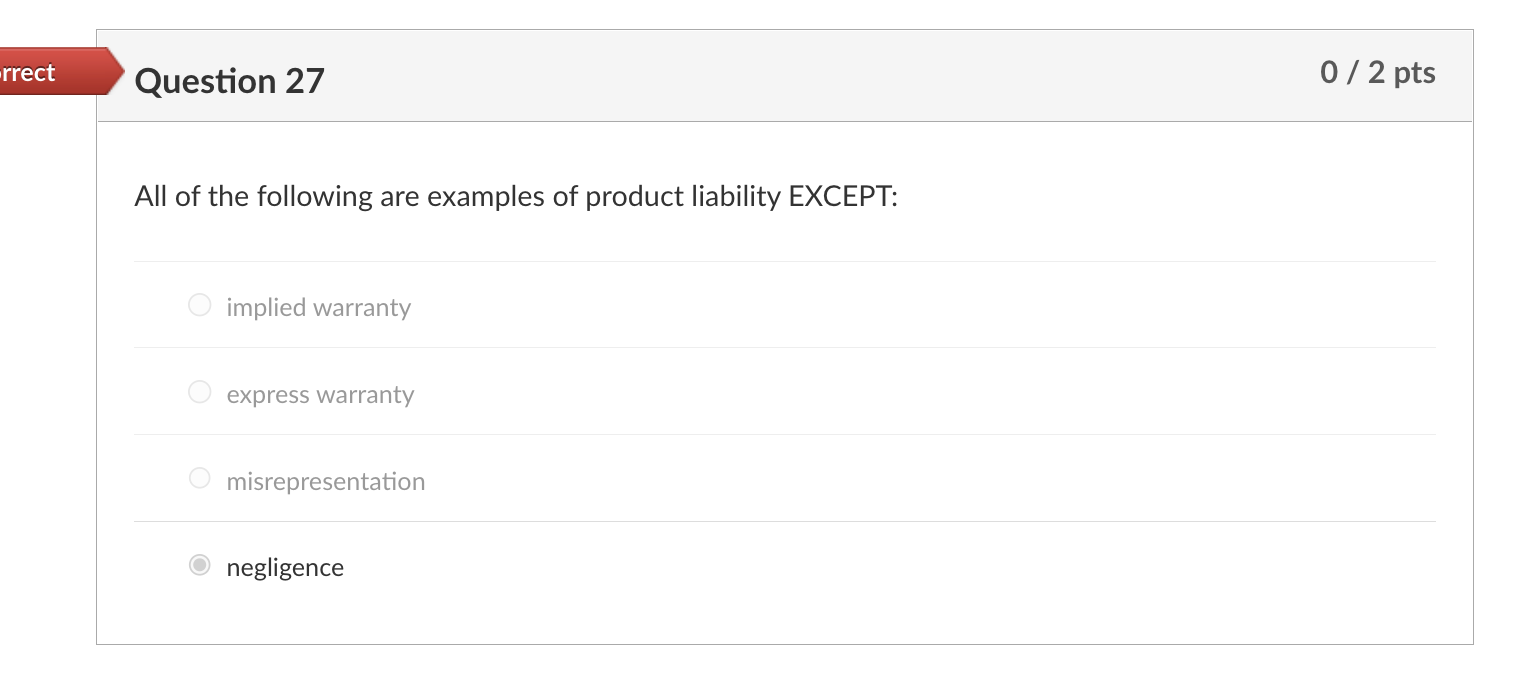
Task: Click the divider under the question text
Action: pos(784,260)
